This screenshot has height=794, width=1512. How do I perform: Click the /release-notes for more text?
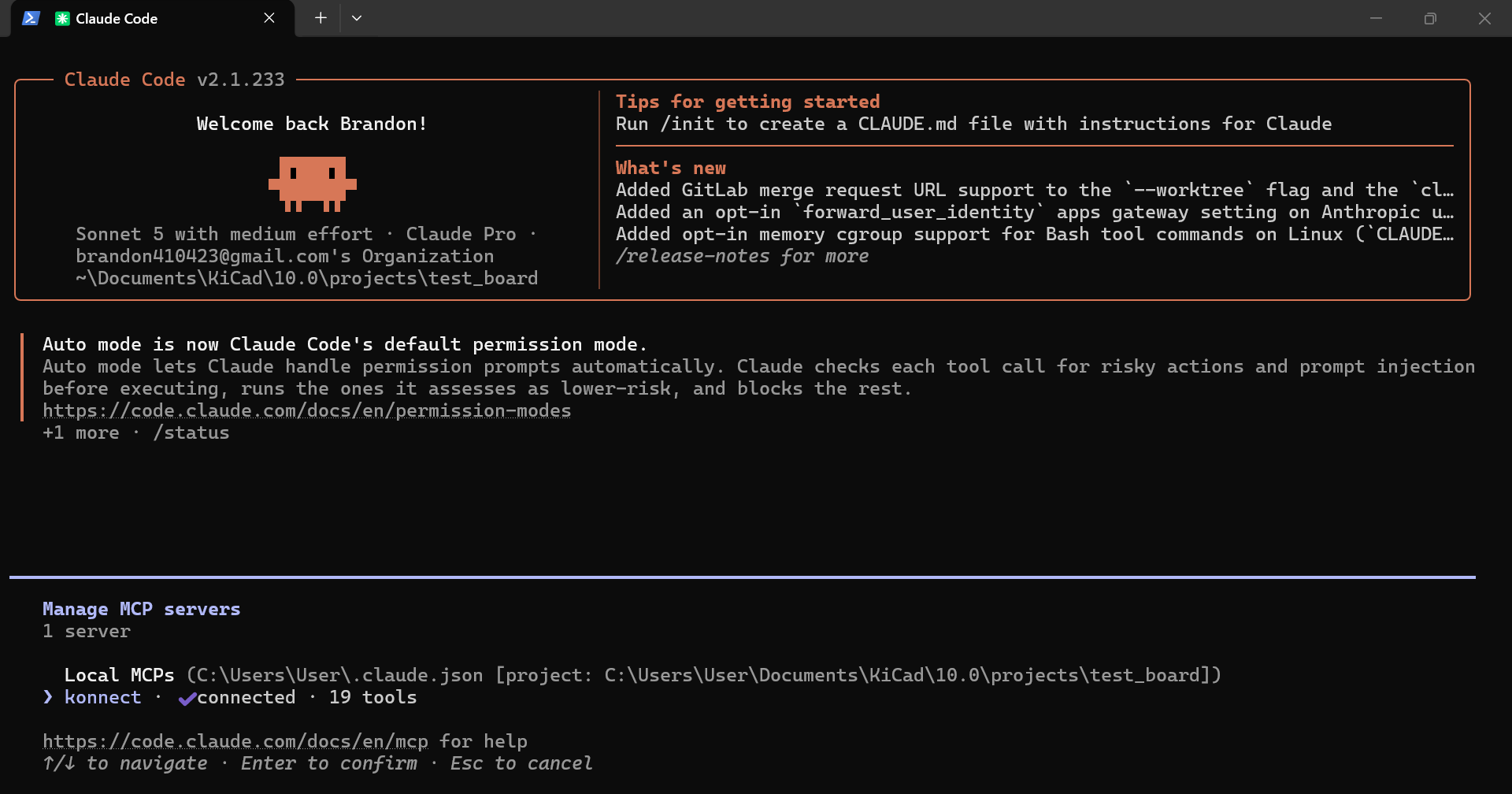742,256
